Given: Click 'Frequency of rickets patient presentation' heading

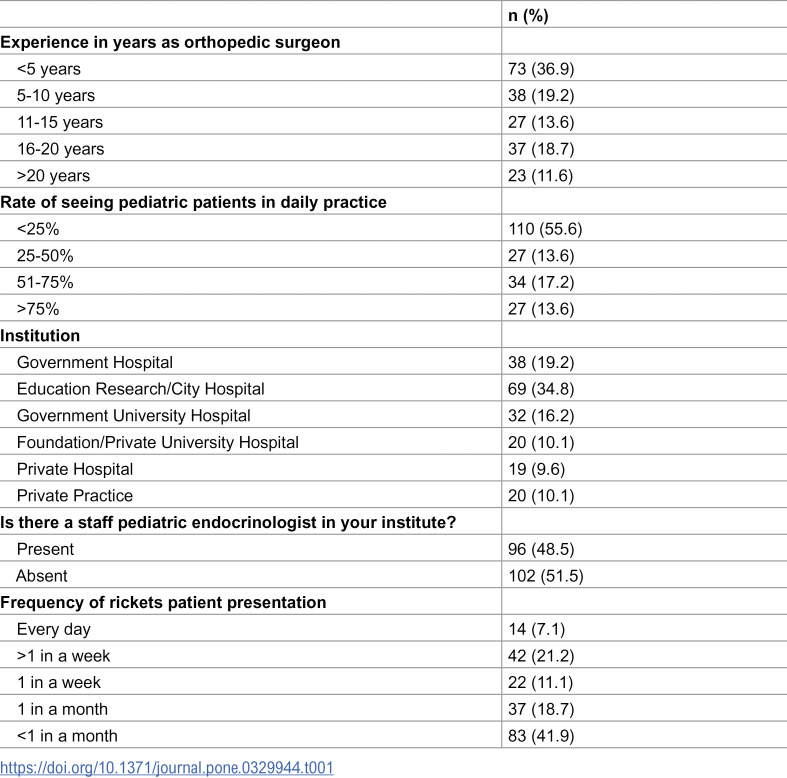Looking at the screenshot, I should [163, 602].
